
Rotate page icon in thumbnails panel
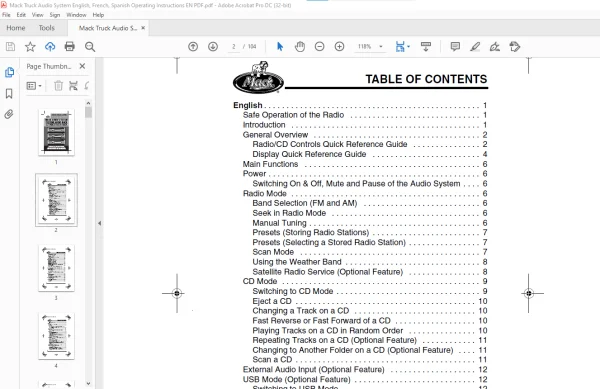click(87, 86)
